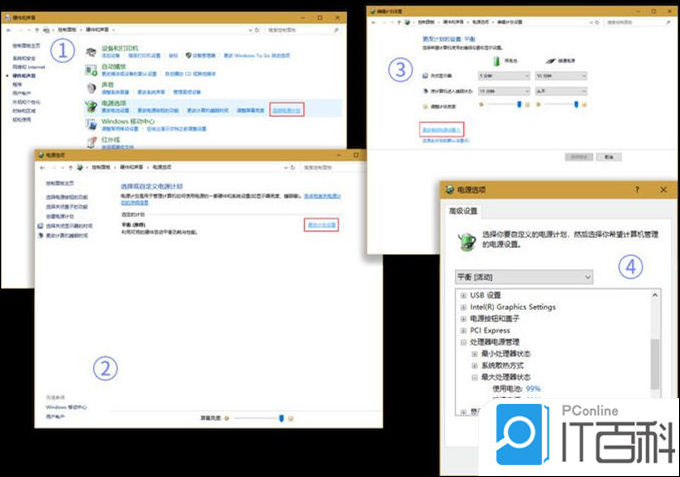
Task: Click 更改计划设置 link in Power Options
Action: tap(321, 225)
